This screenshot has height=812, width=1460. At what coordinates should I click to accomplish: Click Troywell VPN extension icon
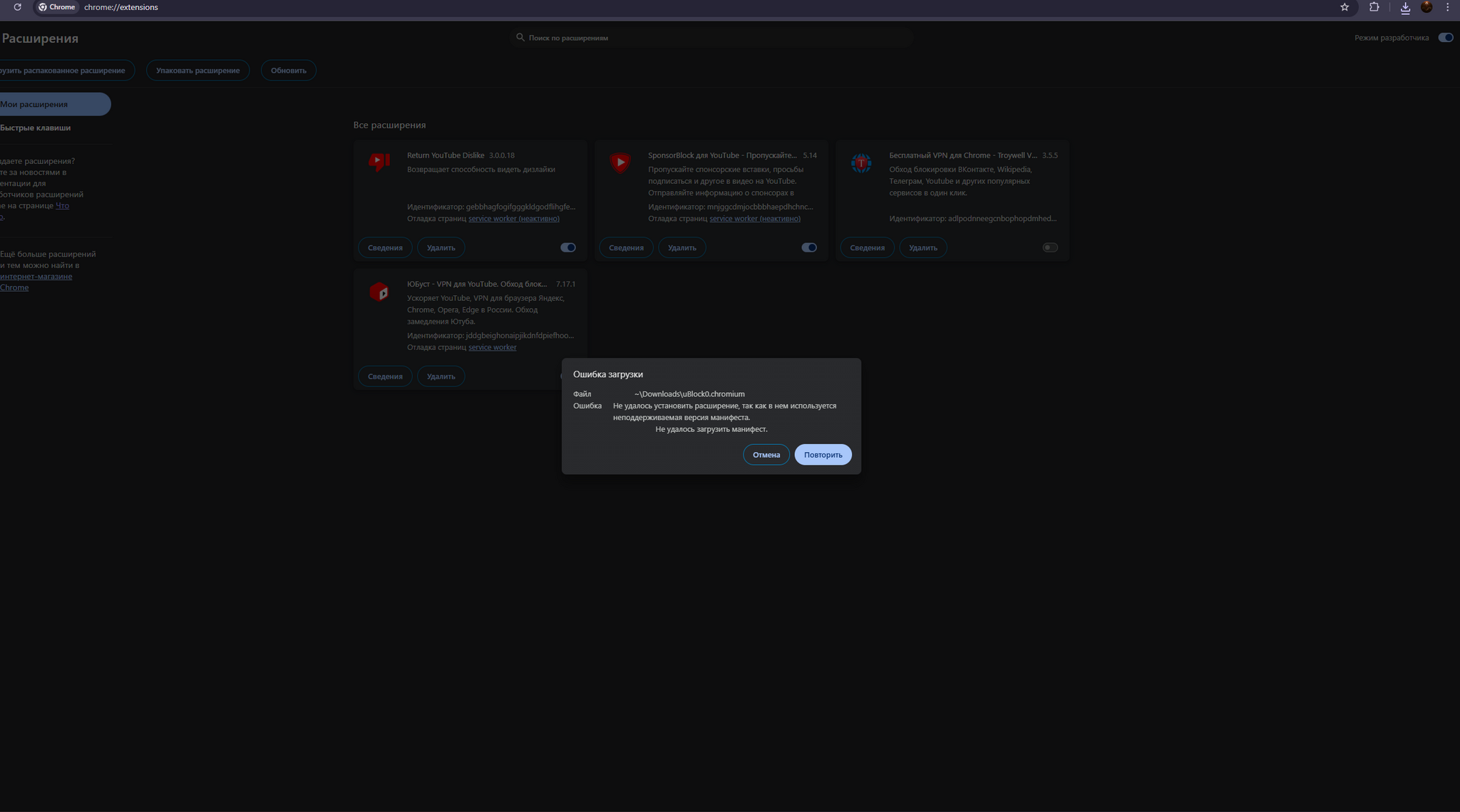[861, 163]
